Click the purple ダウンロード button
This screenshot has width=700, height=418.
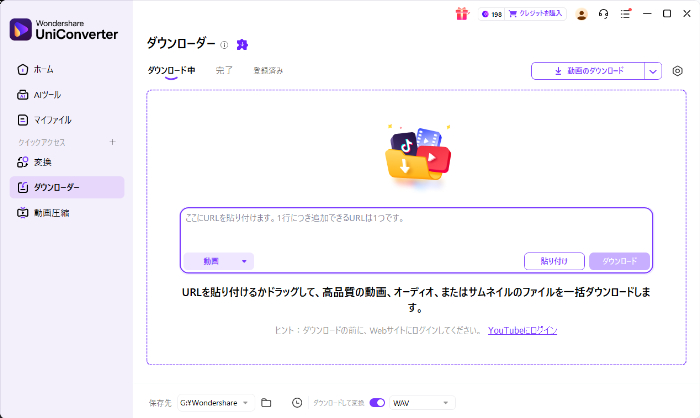click(619, 261)
